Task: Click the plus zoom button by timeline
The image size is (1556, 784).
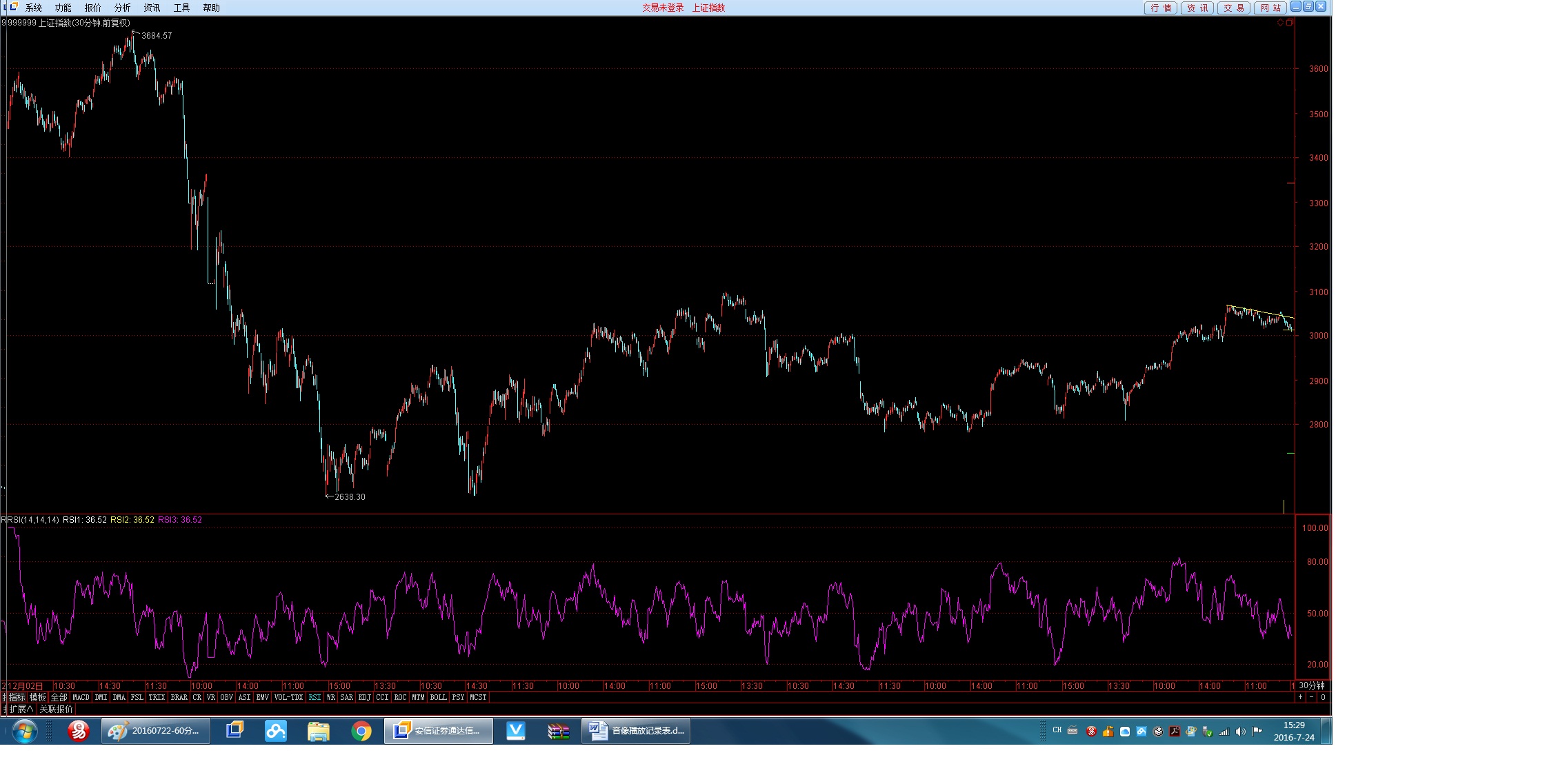Action: pos(1300,697)
